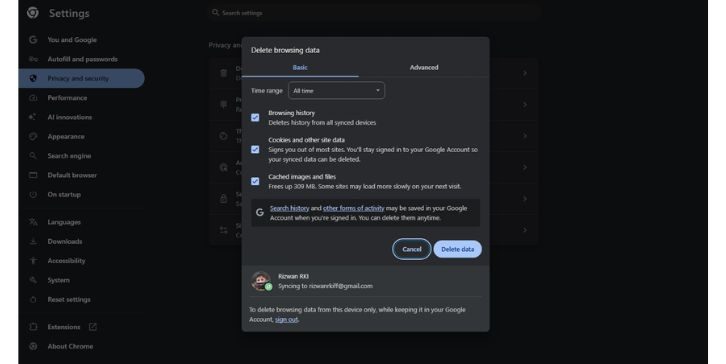Click the Performance gauge icon
Screen dimensions: 726x364
33,98
